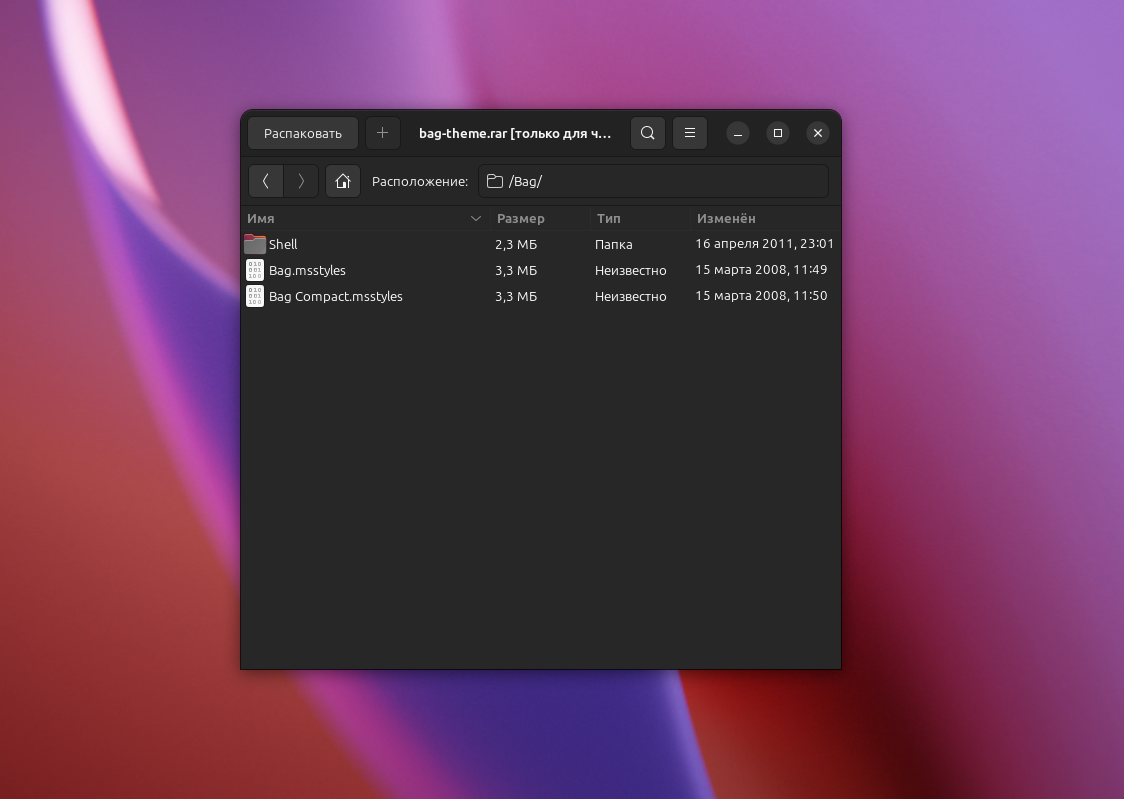Select the Bag Compact.msstyles file name
This screenshot has height=799, width=1124.
[x=336, y=296]
